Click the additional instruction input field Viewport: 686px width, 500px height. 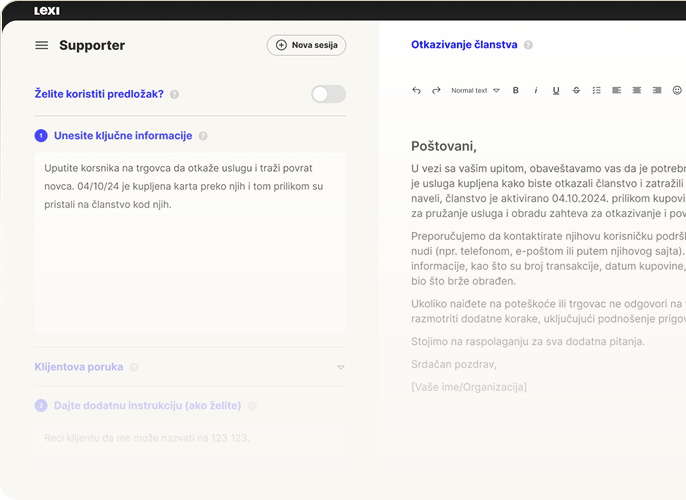coord(190,439)
